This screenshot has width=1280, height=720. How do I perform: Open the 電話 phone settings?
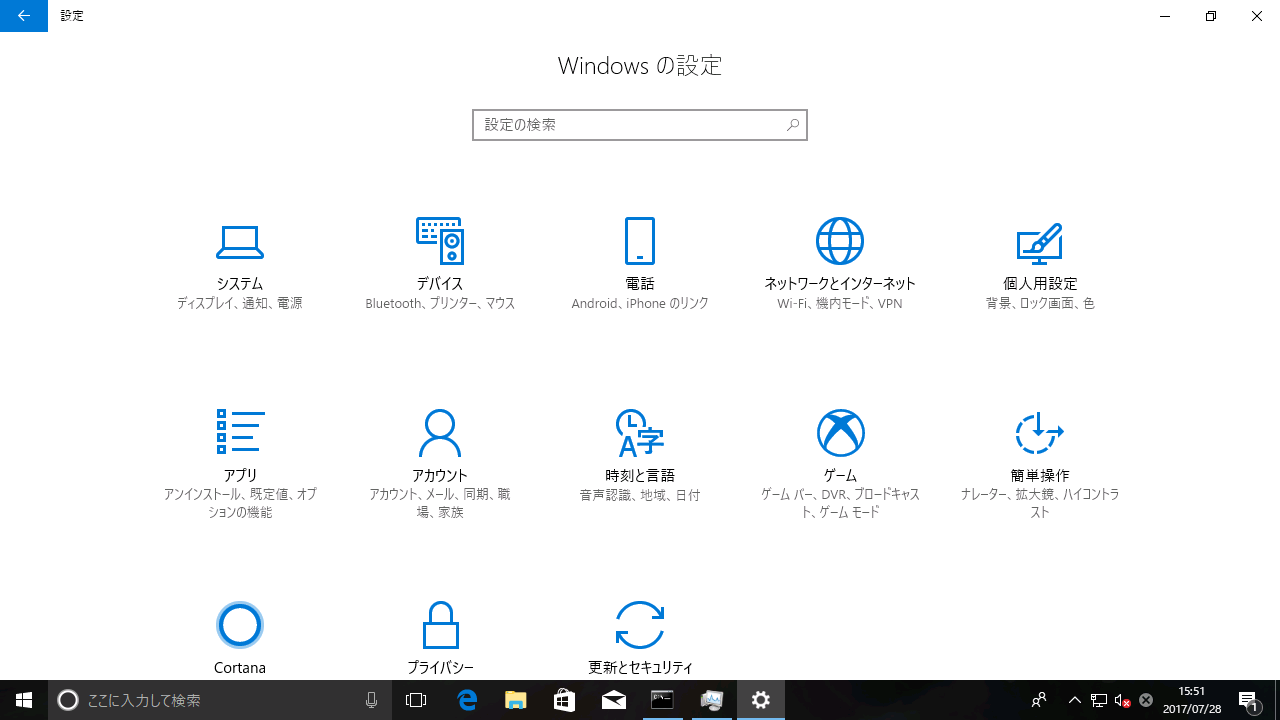tap(640, 264)
